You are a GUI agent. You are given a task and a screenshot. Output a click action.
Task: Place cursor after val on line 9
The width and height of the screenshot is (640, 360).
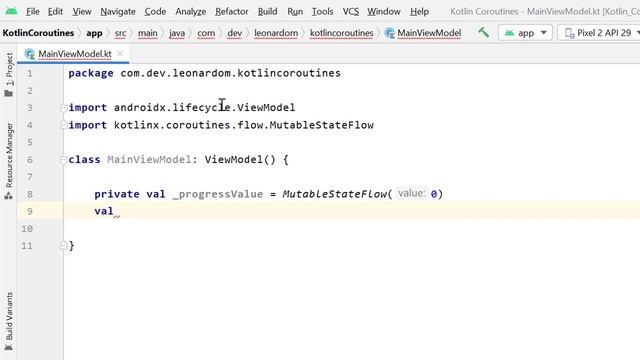(114, 211)
